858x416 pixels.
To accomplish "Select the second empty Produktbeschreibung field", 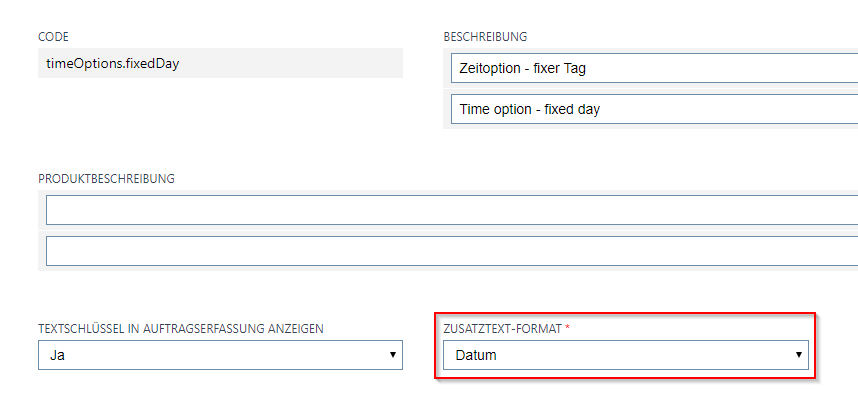I will [450, 251].
